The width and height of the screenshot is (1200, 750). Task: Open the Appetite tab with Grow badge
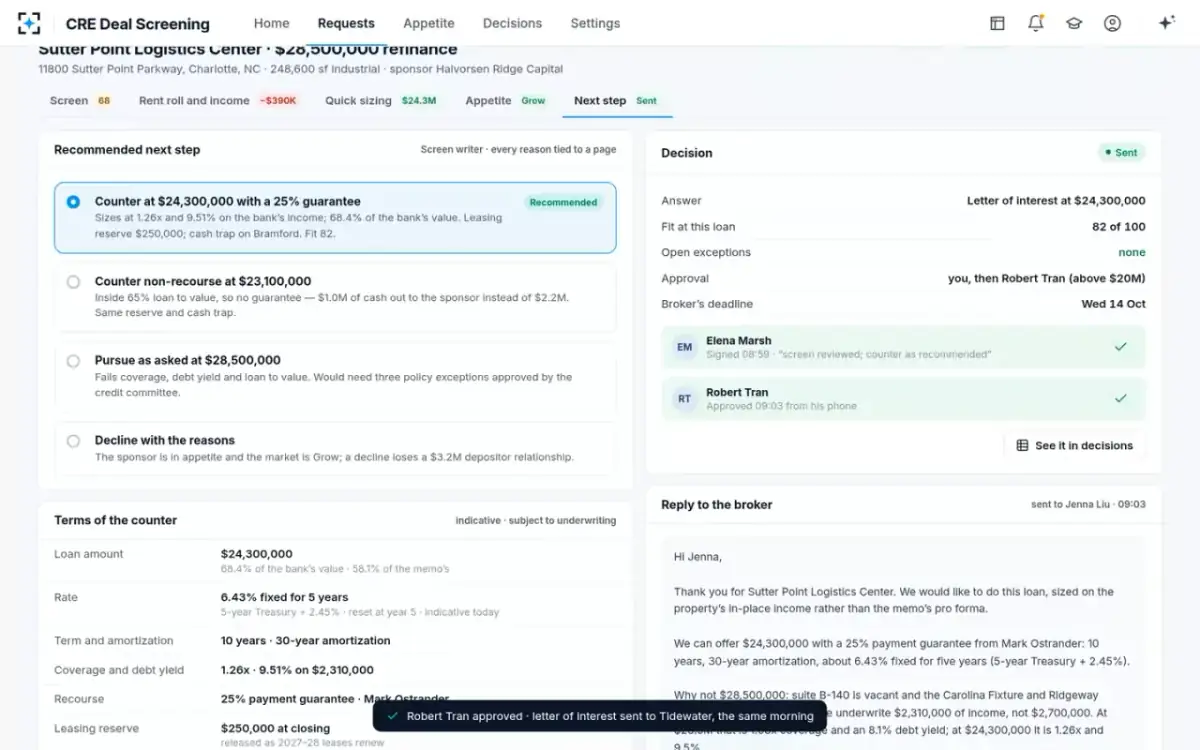click(x=506, y=100)
